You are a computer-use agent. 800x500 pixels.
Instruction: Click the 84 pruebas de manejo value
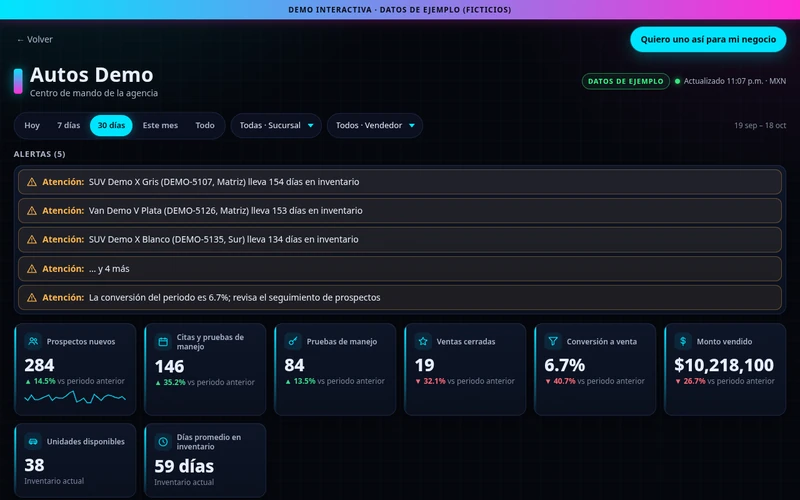294,365
